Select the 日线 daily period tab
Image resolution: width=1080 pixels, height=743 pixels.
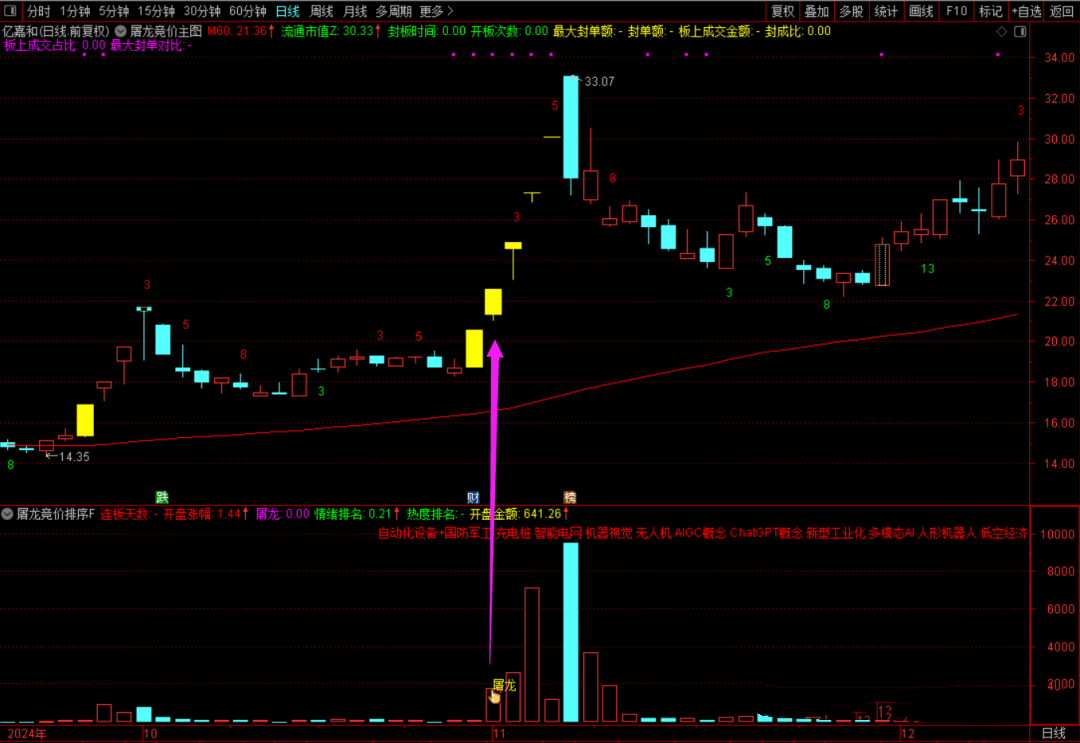(287, 11)
